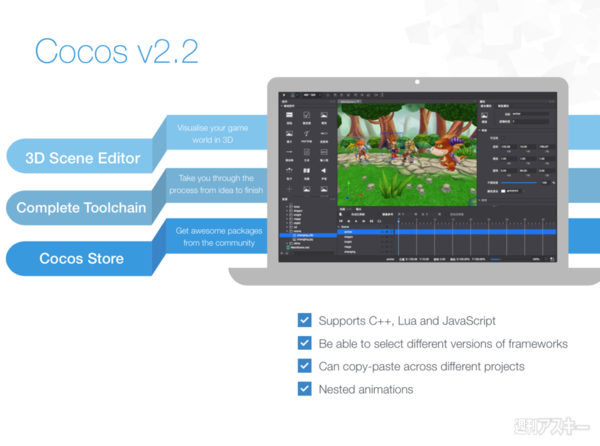Expand the mage folder arrow in resources
The width and height of the screenshot is (600, 446).
point(287,219)
